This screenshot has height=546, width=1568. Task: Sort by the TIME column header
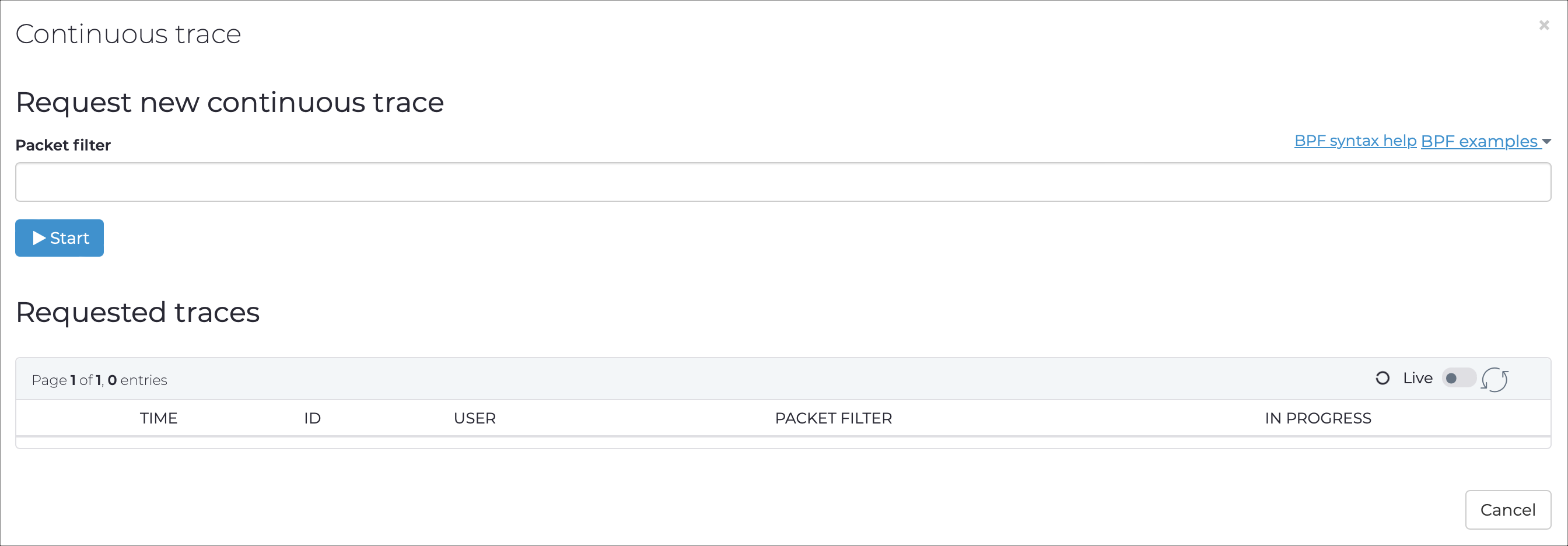[158, 418]
